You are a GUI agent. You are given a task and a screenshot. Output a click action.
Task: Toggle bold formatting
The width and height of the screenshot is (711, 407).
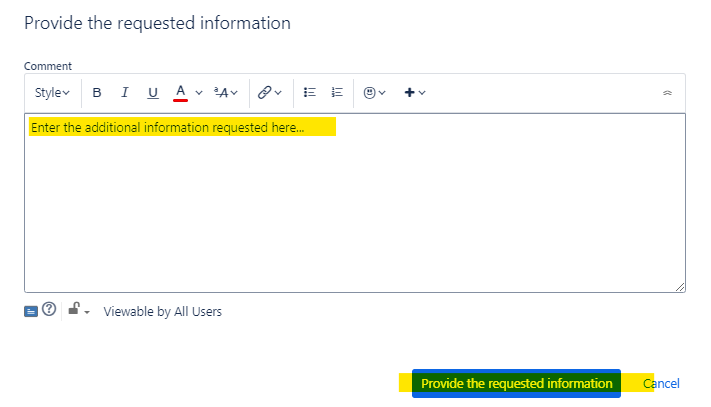97,93
